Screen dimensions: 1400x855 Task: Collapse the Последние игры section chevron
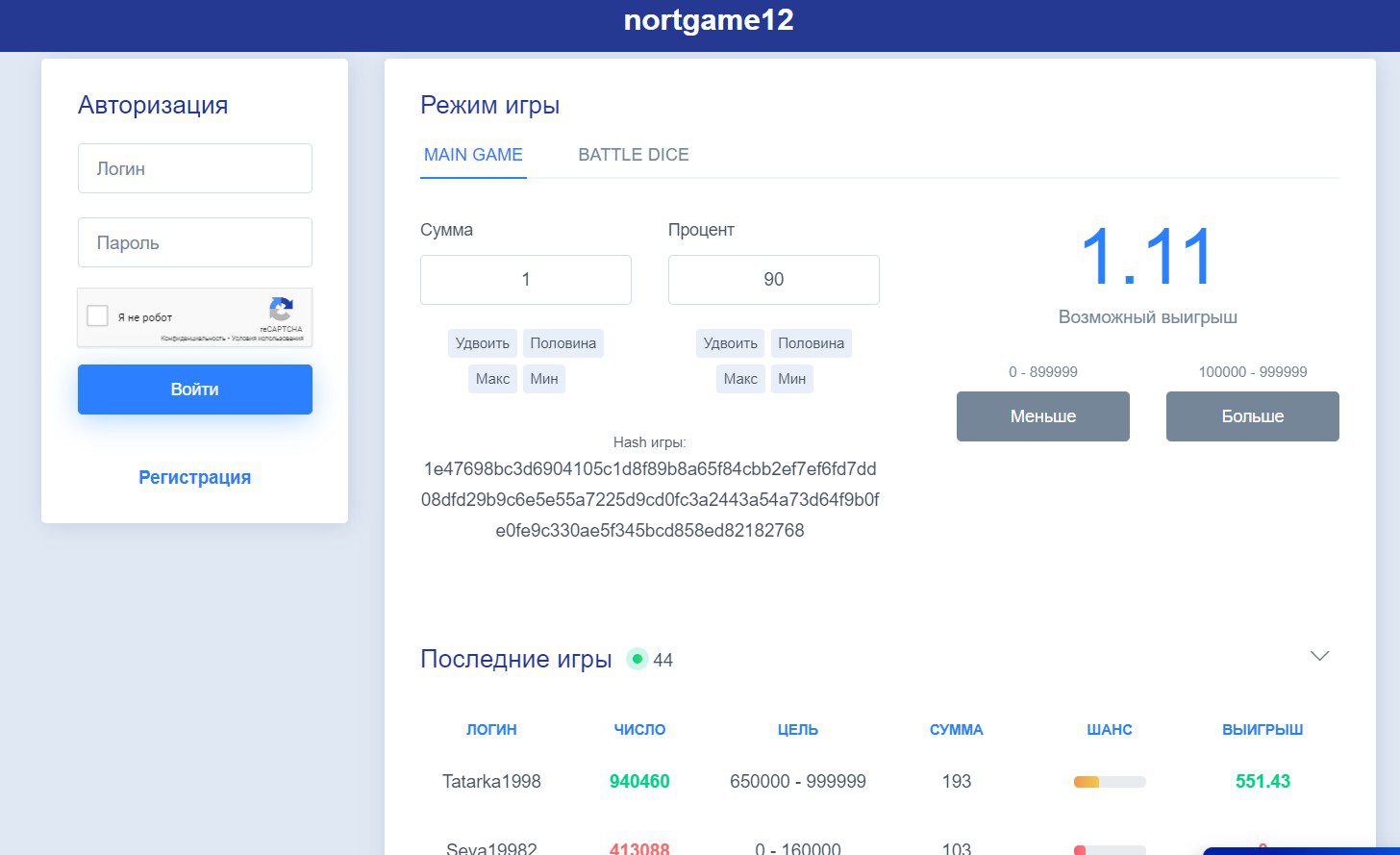coord(1319,656)
